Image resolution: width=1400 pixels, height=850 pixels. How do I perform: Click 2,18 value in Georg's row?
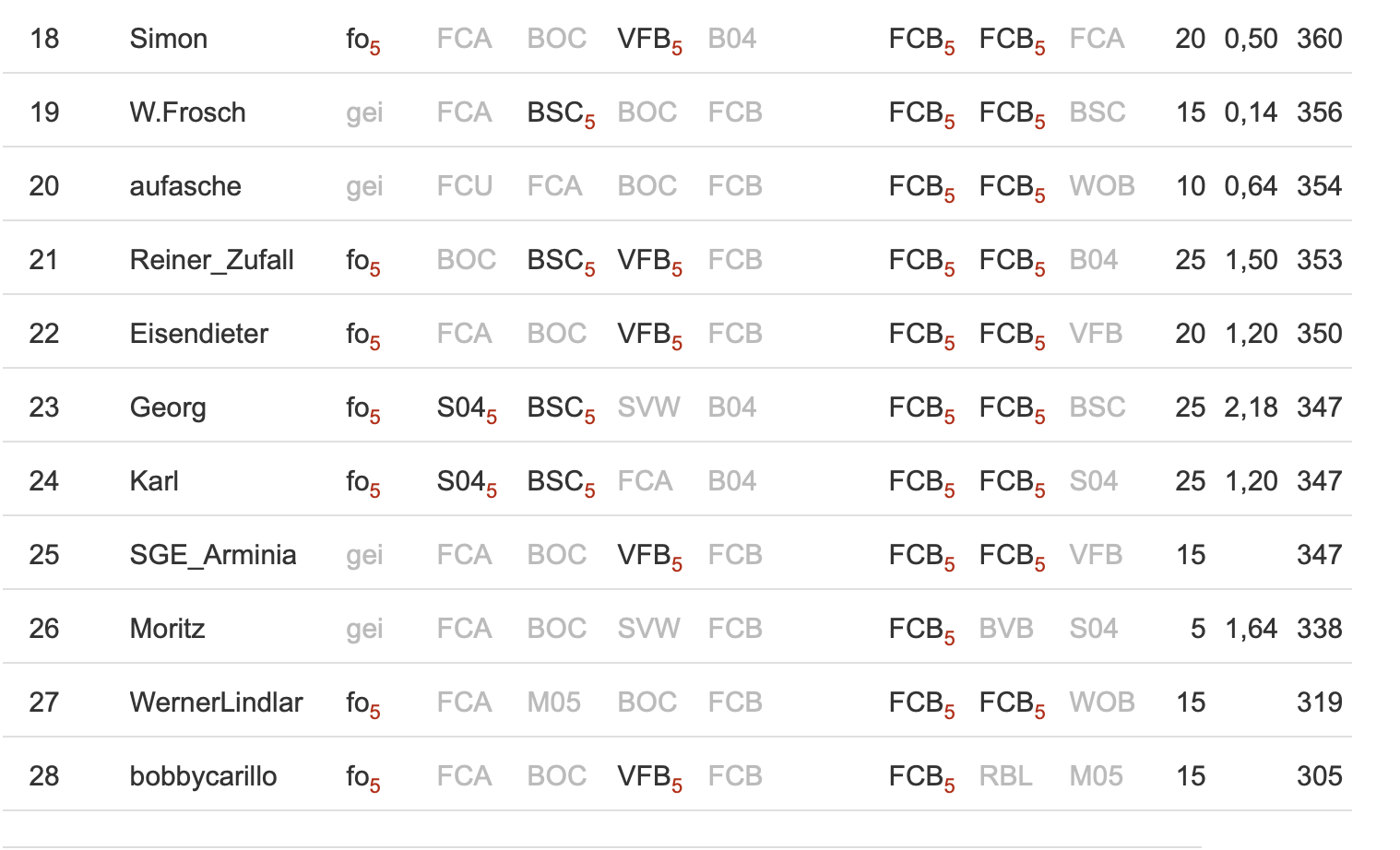point(1251,407)
